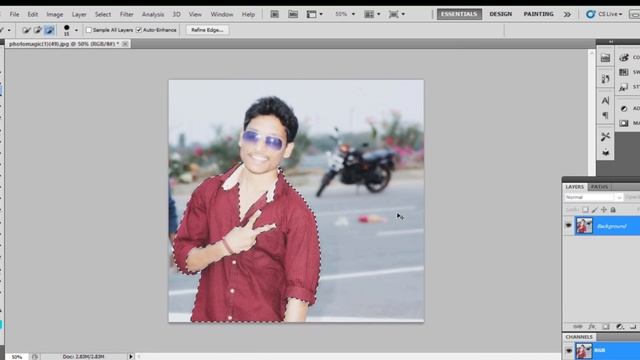Open the Color panel icon
Screen dimensions: 640x360
click(624, 58)
